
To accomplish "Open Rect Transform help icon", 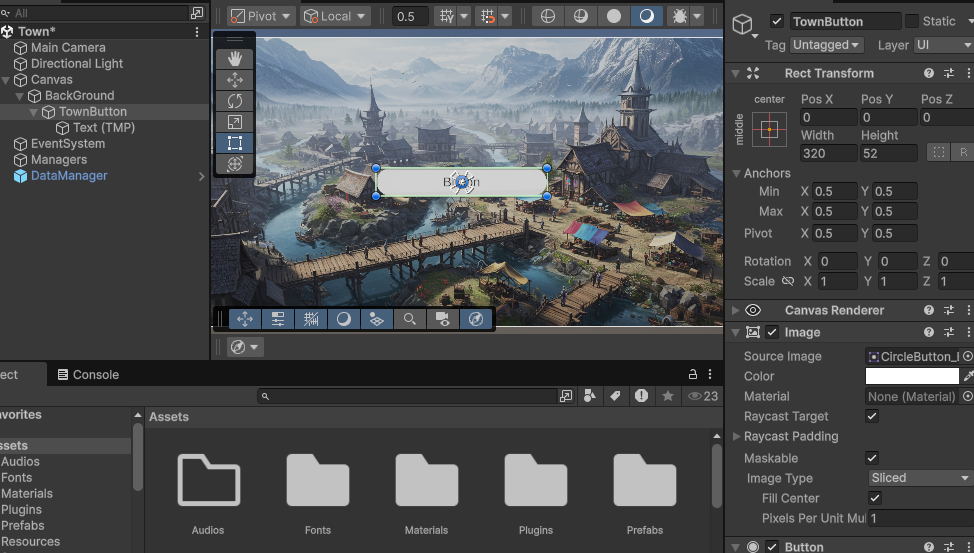I will pyautogui.click(x=929, y=73).
